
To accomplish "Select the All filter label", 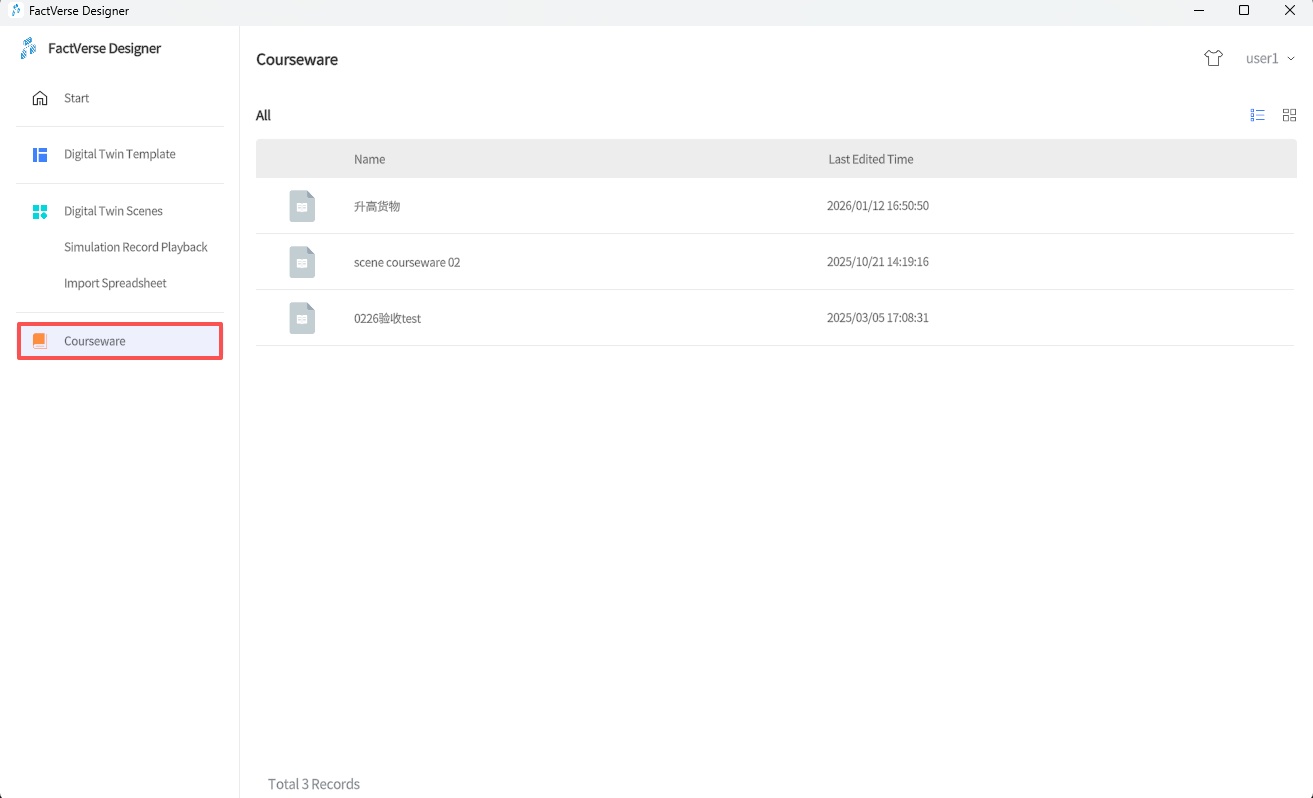I will pyautogui.click(x=263, y=116).
